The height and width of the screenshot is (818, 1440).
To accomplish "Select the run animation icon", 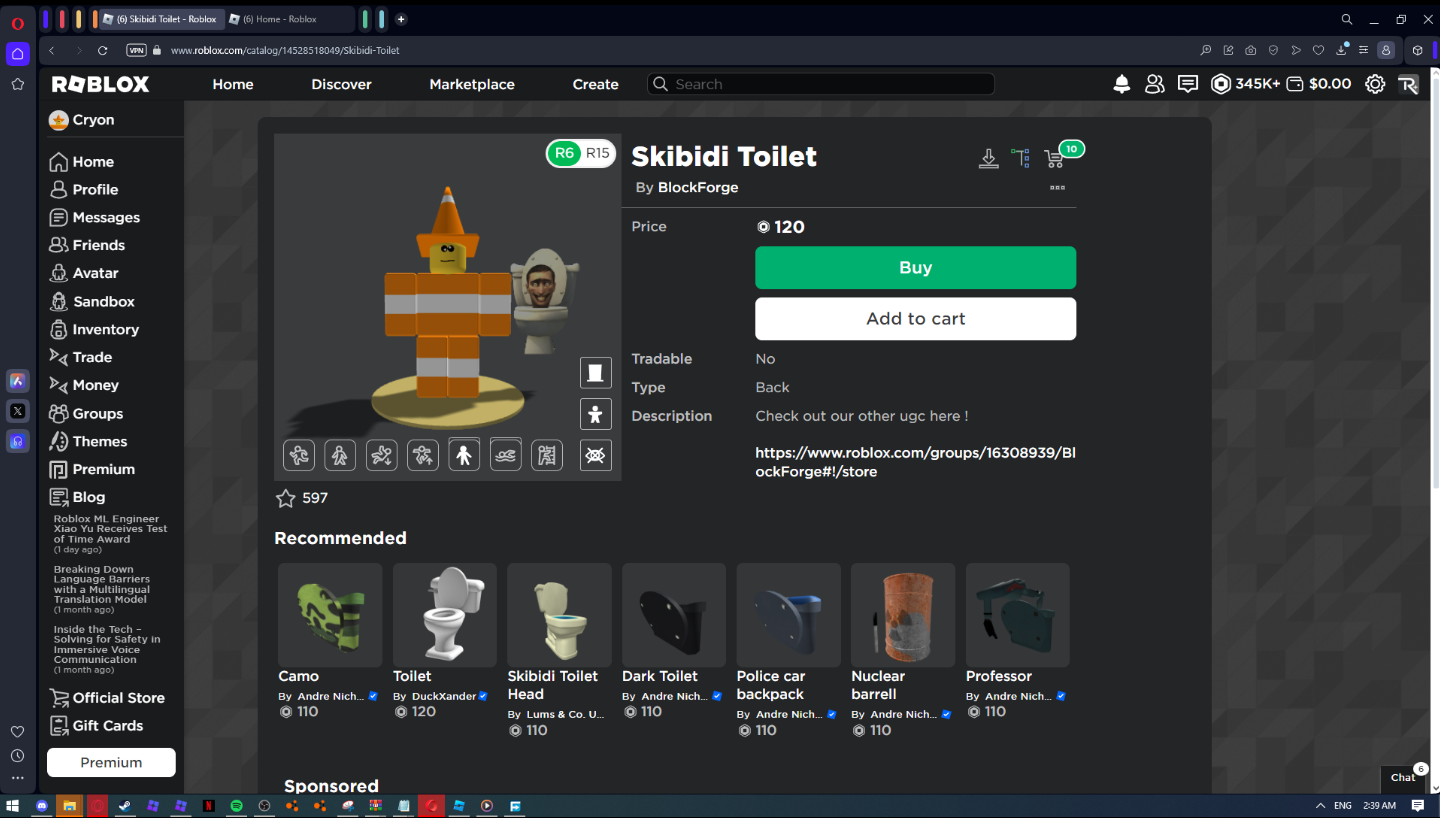I will [x=298, y=455].
